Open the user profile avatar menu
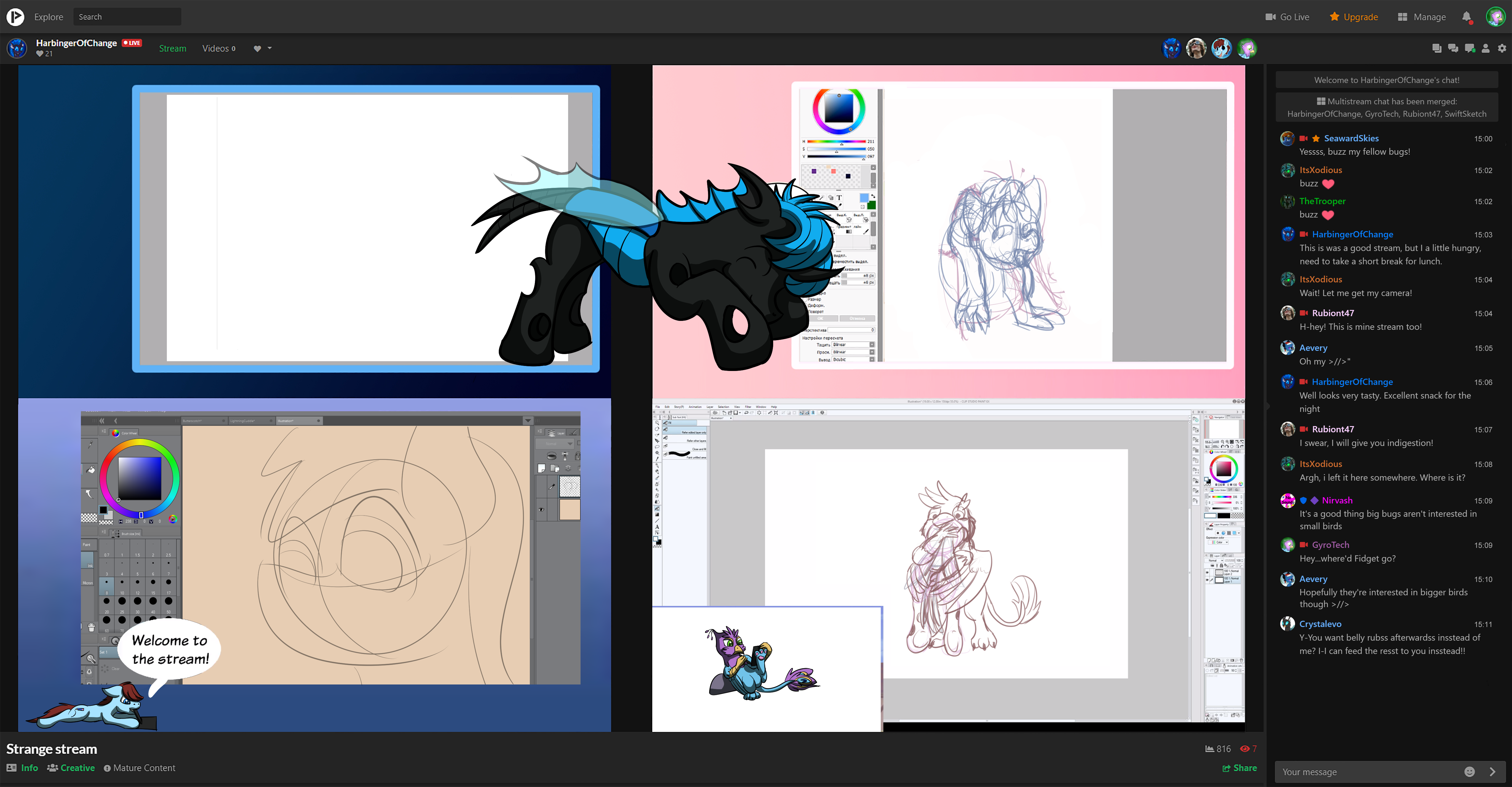 pos(1495,16)
